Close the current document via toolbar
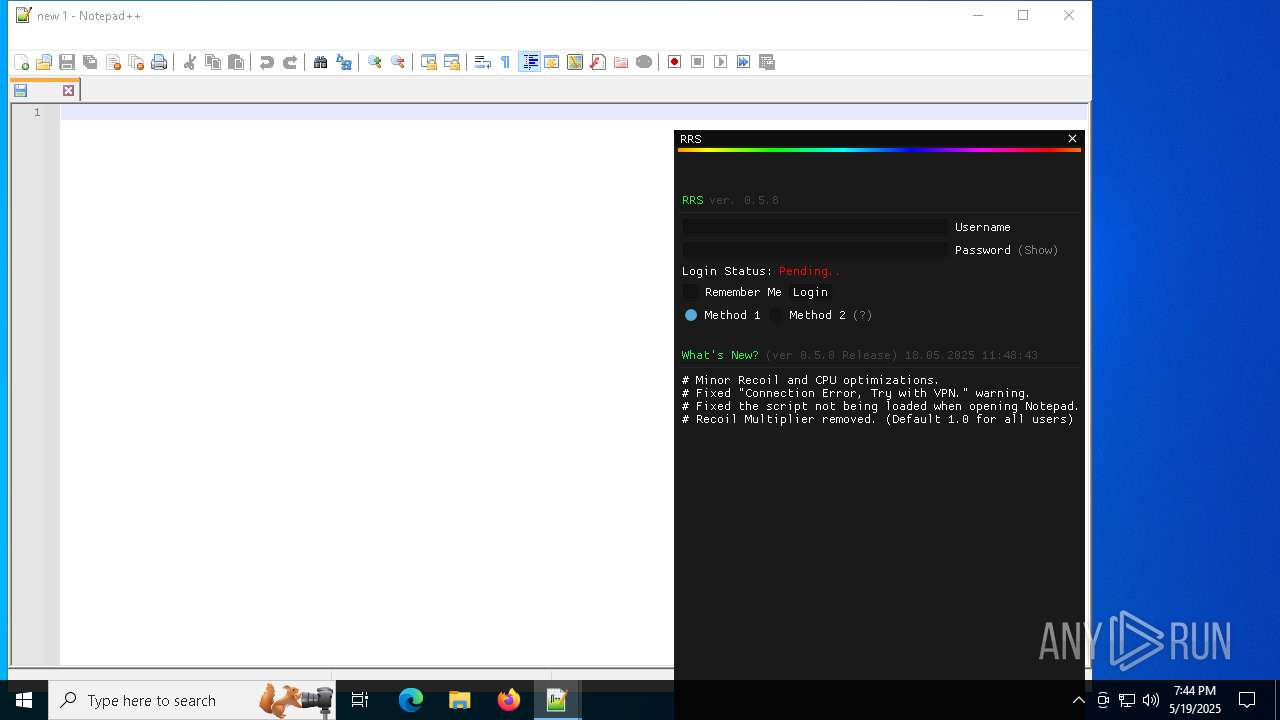1280x720 pixels. 113,62
